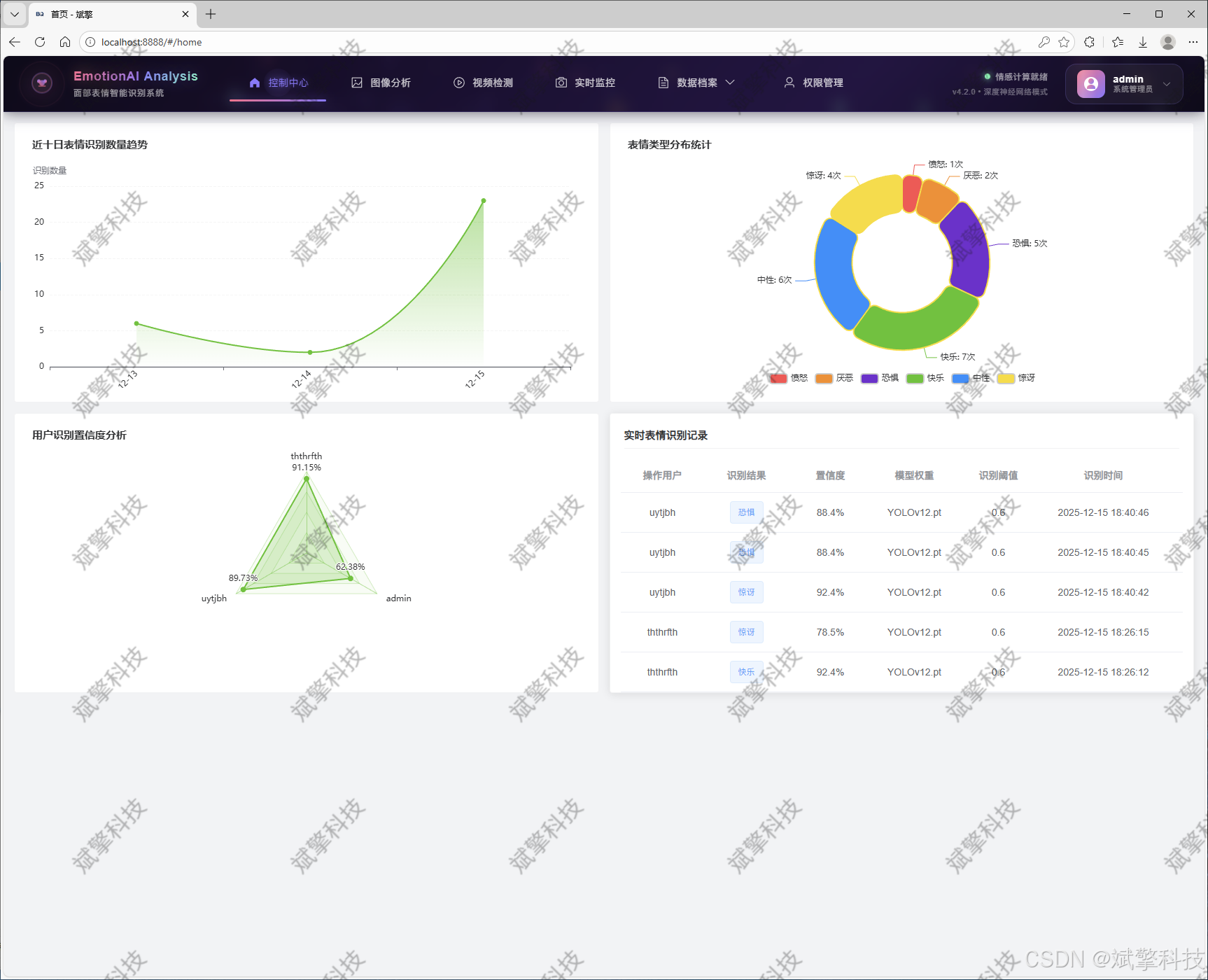The image size is (1208, 980).
Task: Click the ththrfth radar point
Action: coord(307,479)
